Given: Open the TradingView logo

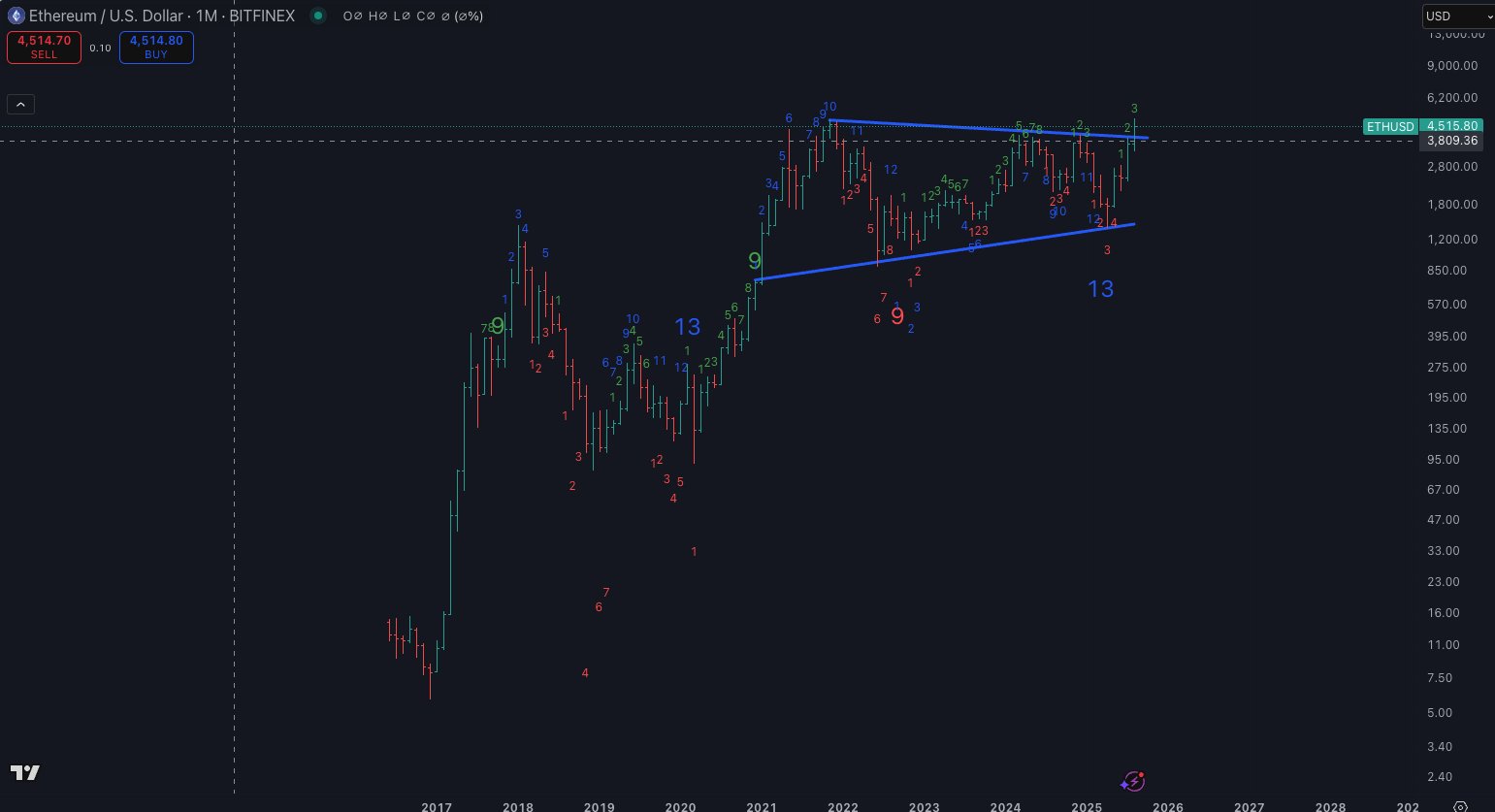Looking at the screenshot, I should click(x=25, y=772).
